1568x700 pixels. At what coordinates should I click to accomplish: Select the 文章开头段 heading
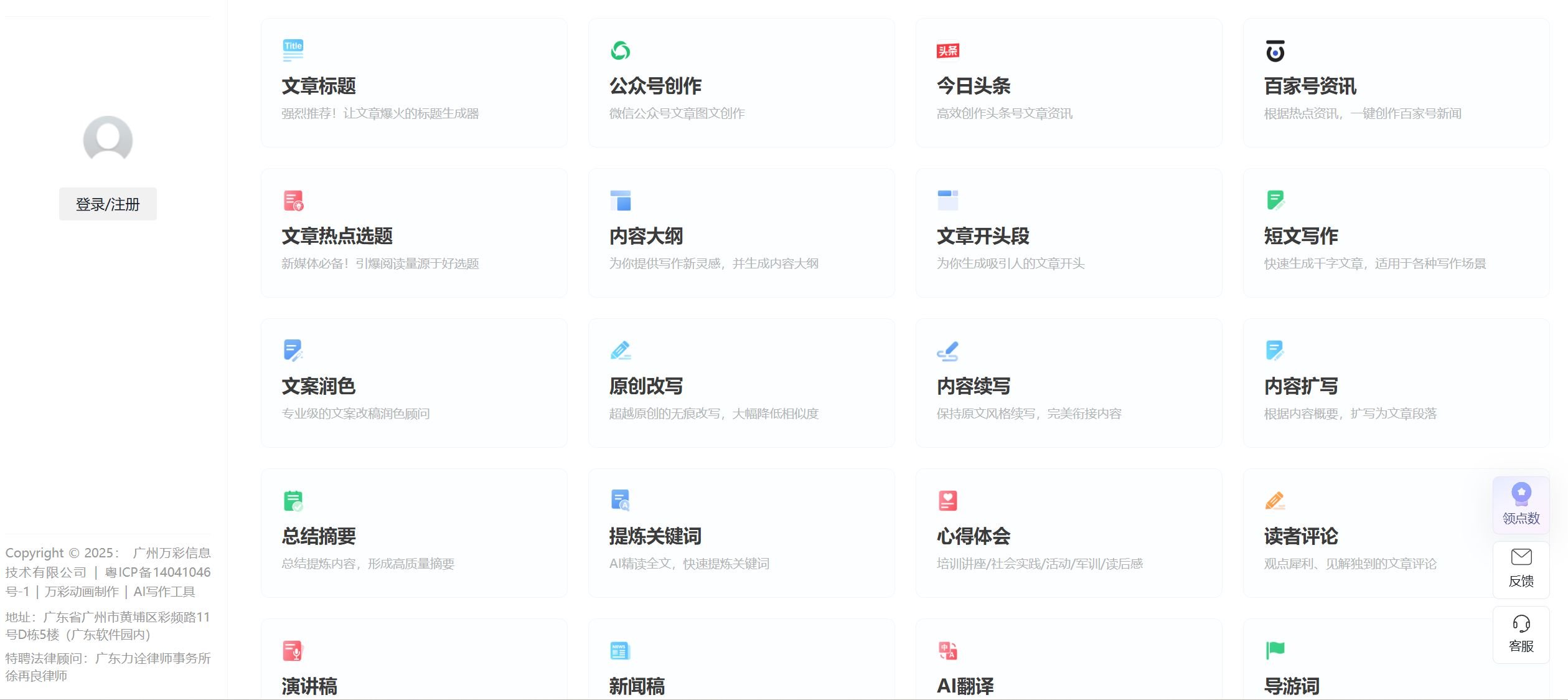click(x=983, y=236)
